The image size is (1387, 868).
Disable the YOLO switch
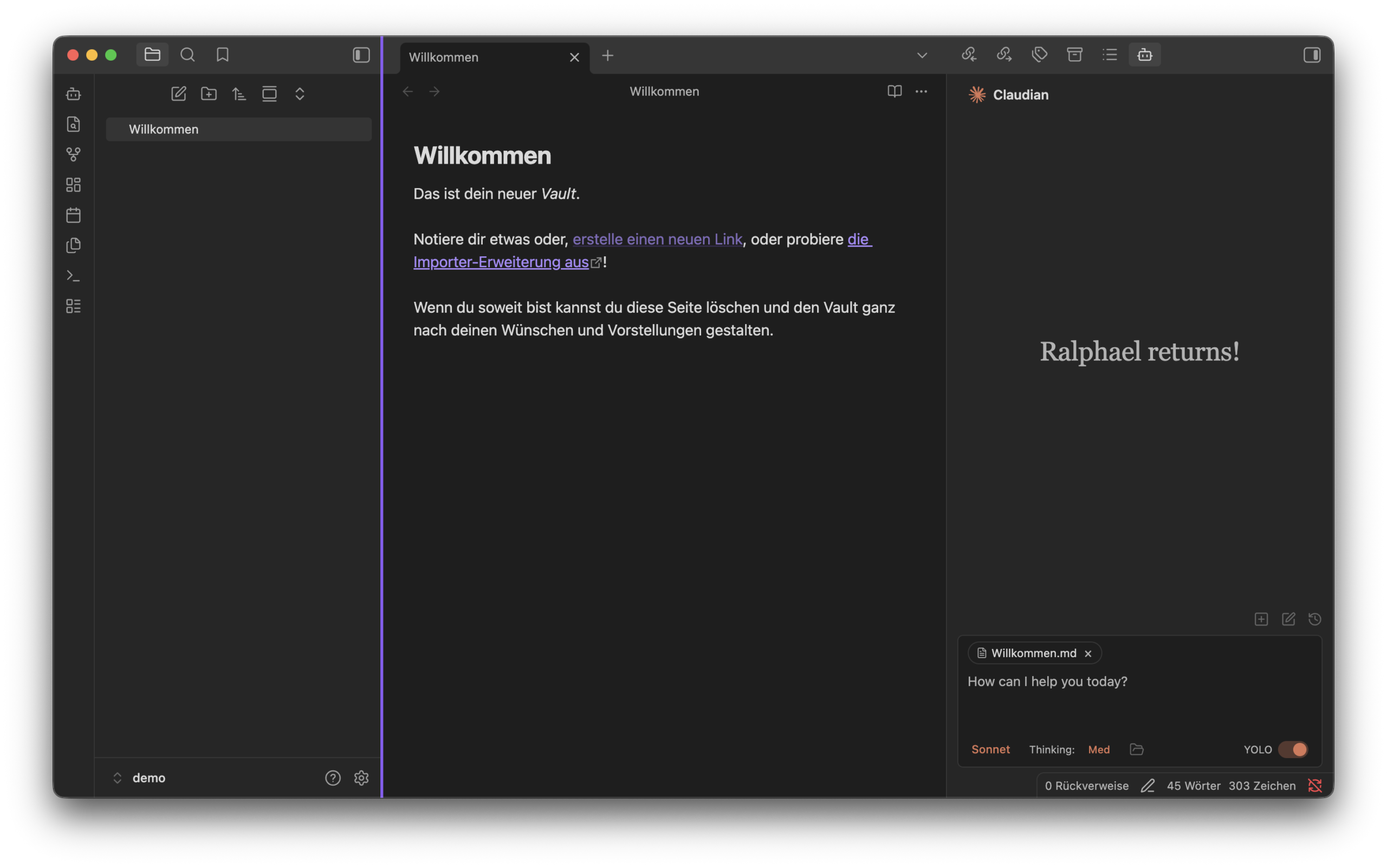1293,749
